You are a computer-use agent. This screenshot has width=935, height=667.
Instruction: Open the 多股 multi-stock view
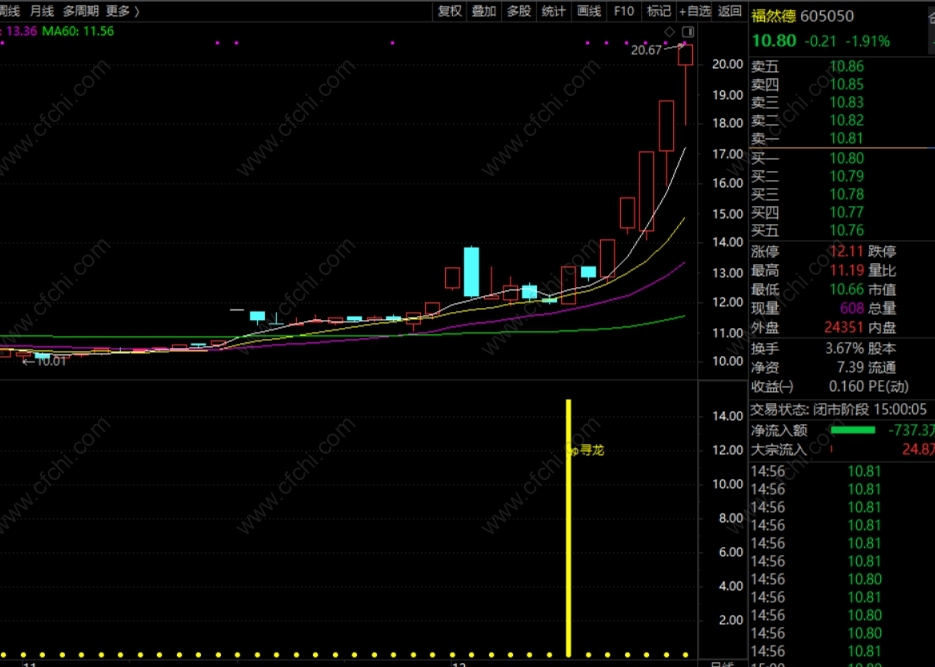pyautogui.click(x=519, y=11)
